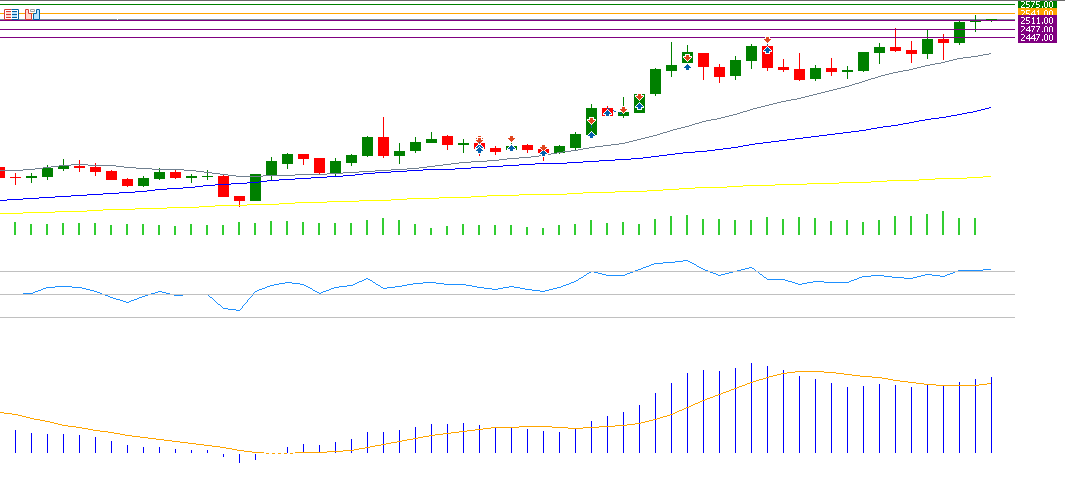Select the rightmost MACD histogram bar
Screen dimensions: 1065x492
pyautogui.click(x=991, y=414)
